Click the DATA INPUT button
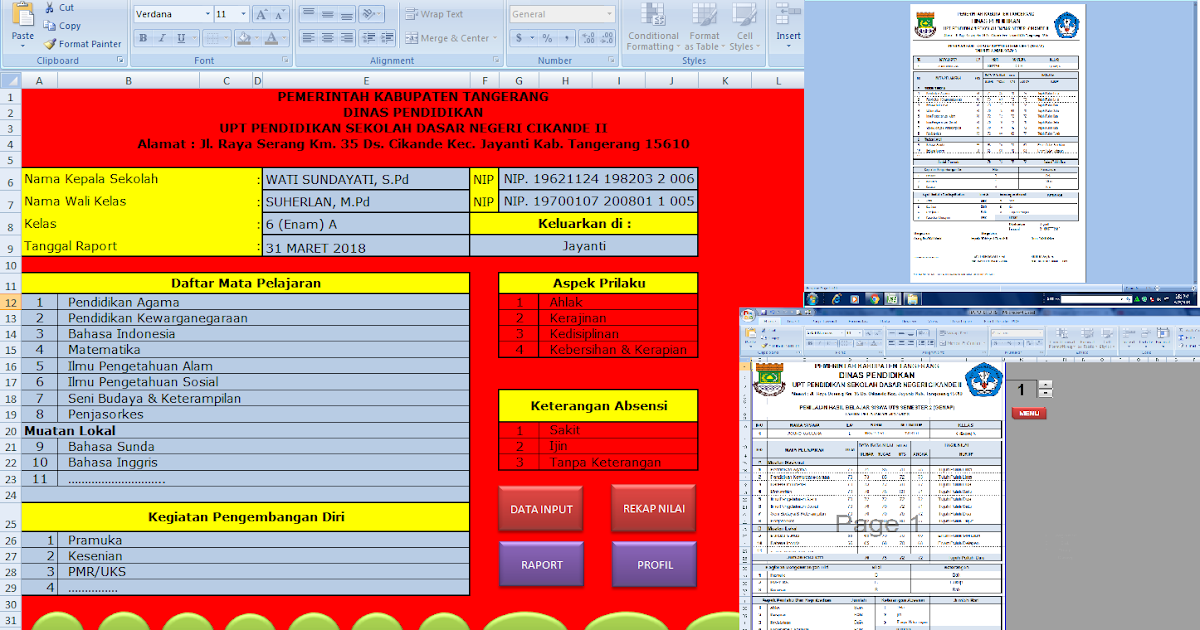Viewport: 1200px width, 630px height. point(541,509)
